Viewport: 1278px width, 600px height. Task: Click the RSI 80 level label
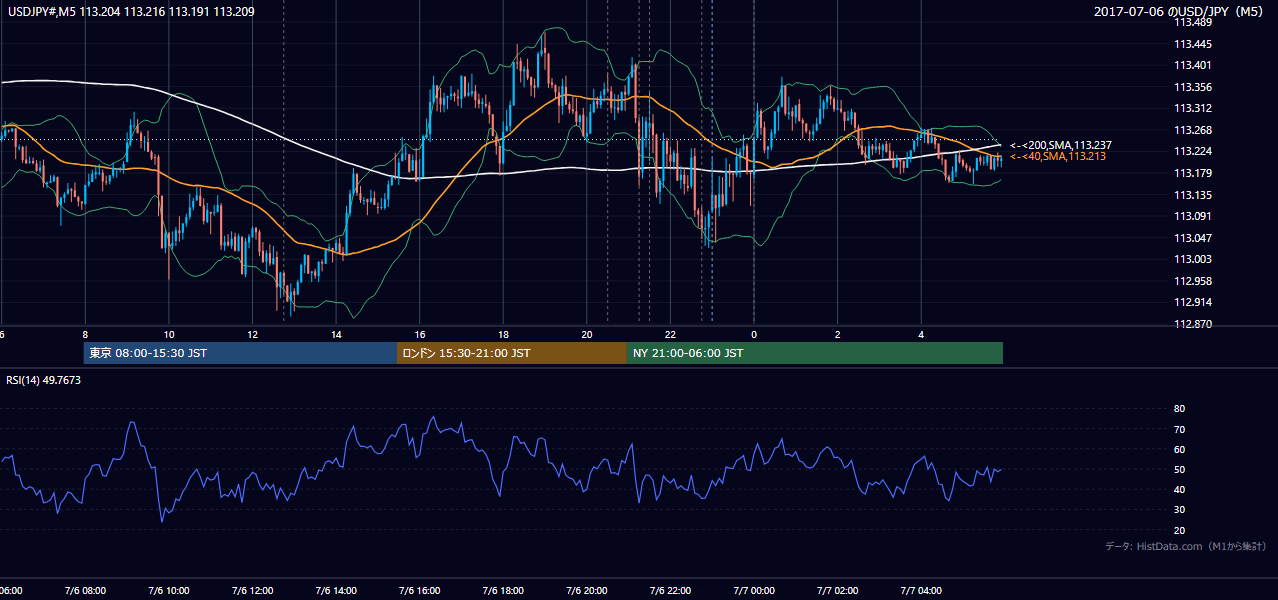1179,409
